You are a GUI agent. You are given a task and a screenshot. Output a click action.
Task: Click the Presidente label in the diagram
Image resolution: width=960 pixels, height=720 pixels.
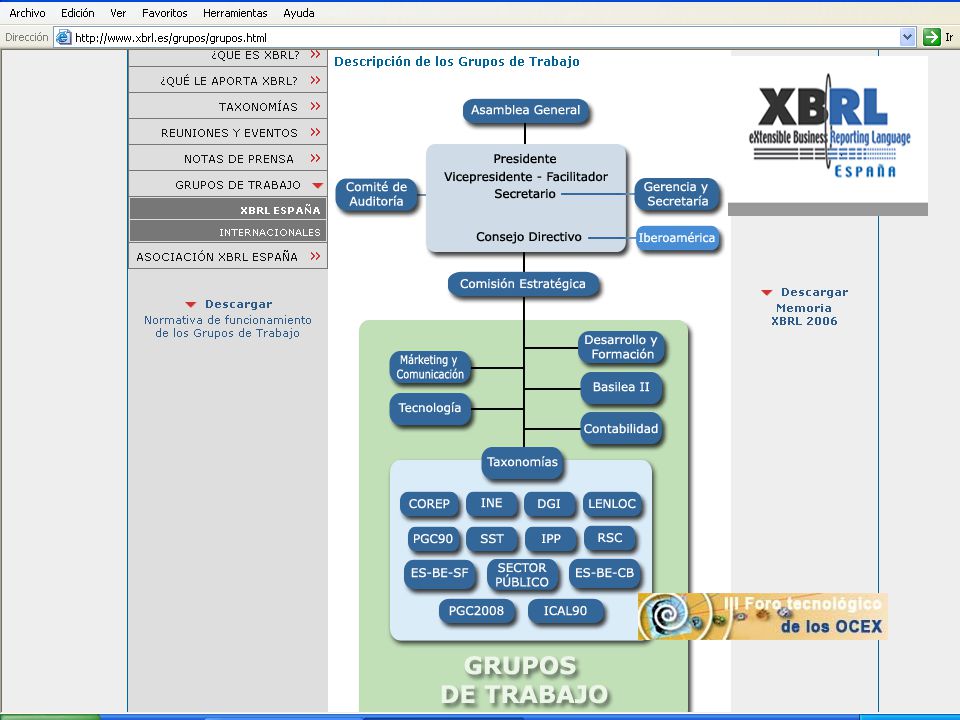[x=525, y=159]
